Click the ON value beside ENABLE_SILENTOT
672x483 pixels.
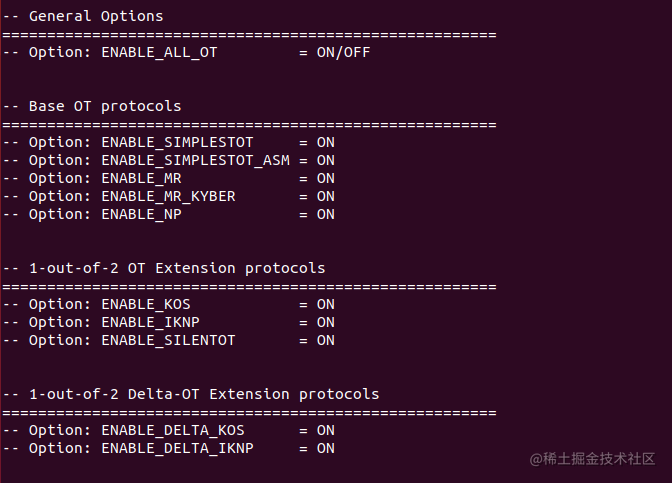pyautogui.click(x=325, y=340)
